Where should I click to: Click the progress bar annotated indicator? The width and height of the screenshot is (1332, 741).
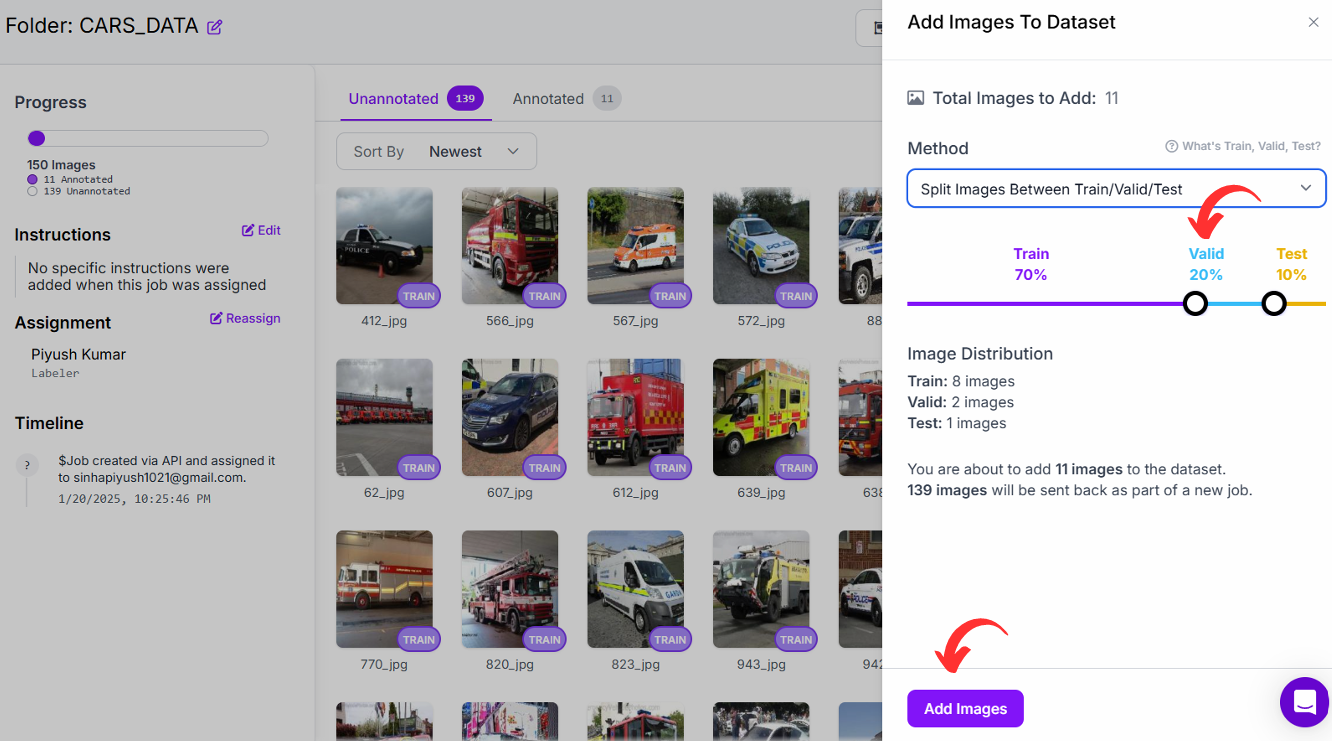coord(36,139)
